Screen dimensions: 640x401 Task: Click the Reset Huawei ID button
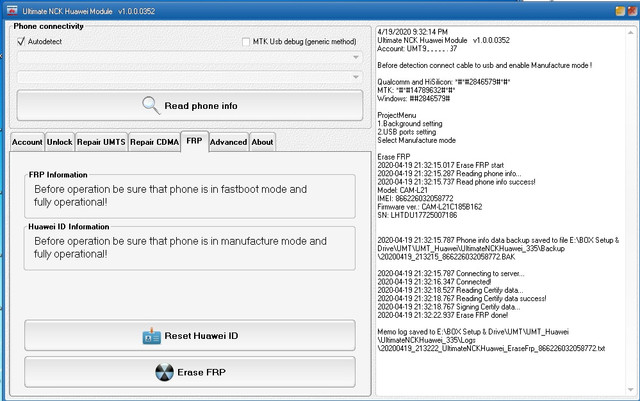(x=190, y=336)
